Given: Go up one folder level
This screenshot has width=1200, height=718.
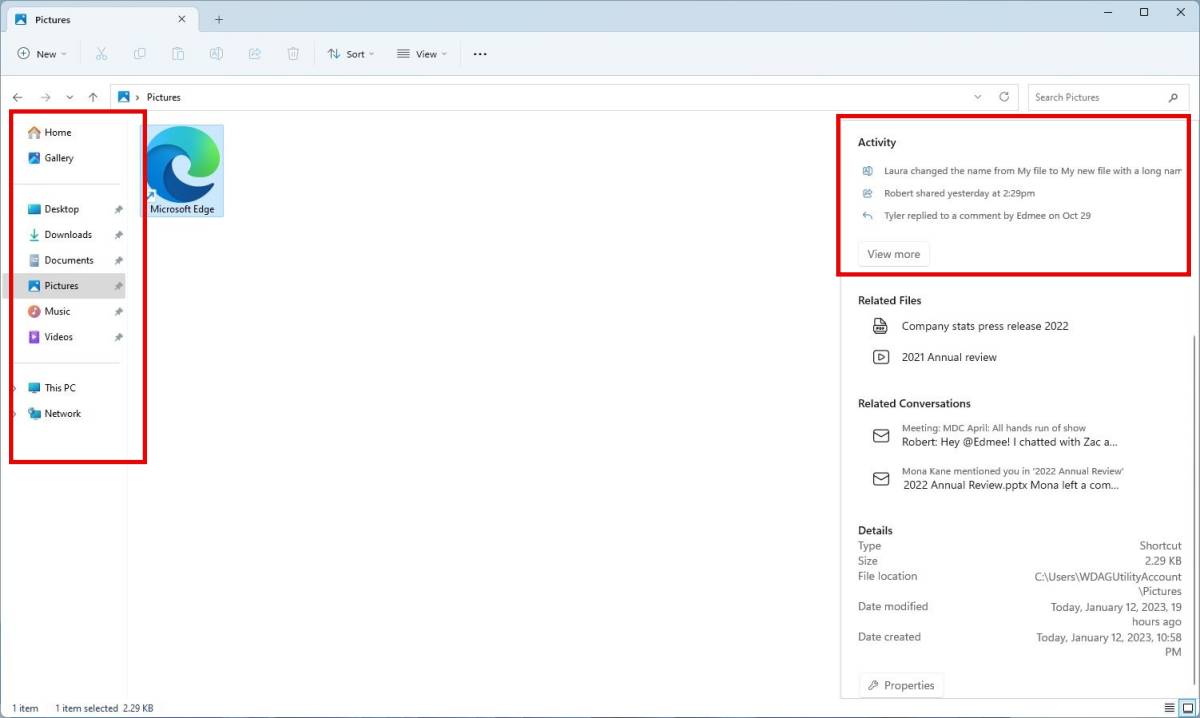Looking at the screenshot, I should click(x=93, y=97).
